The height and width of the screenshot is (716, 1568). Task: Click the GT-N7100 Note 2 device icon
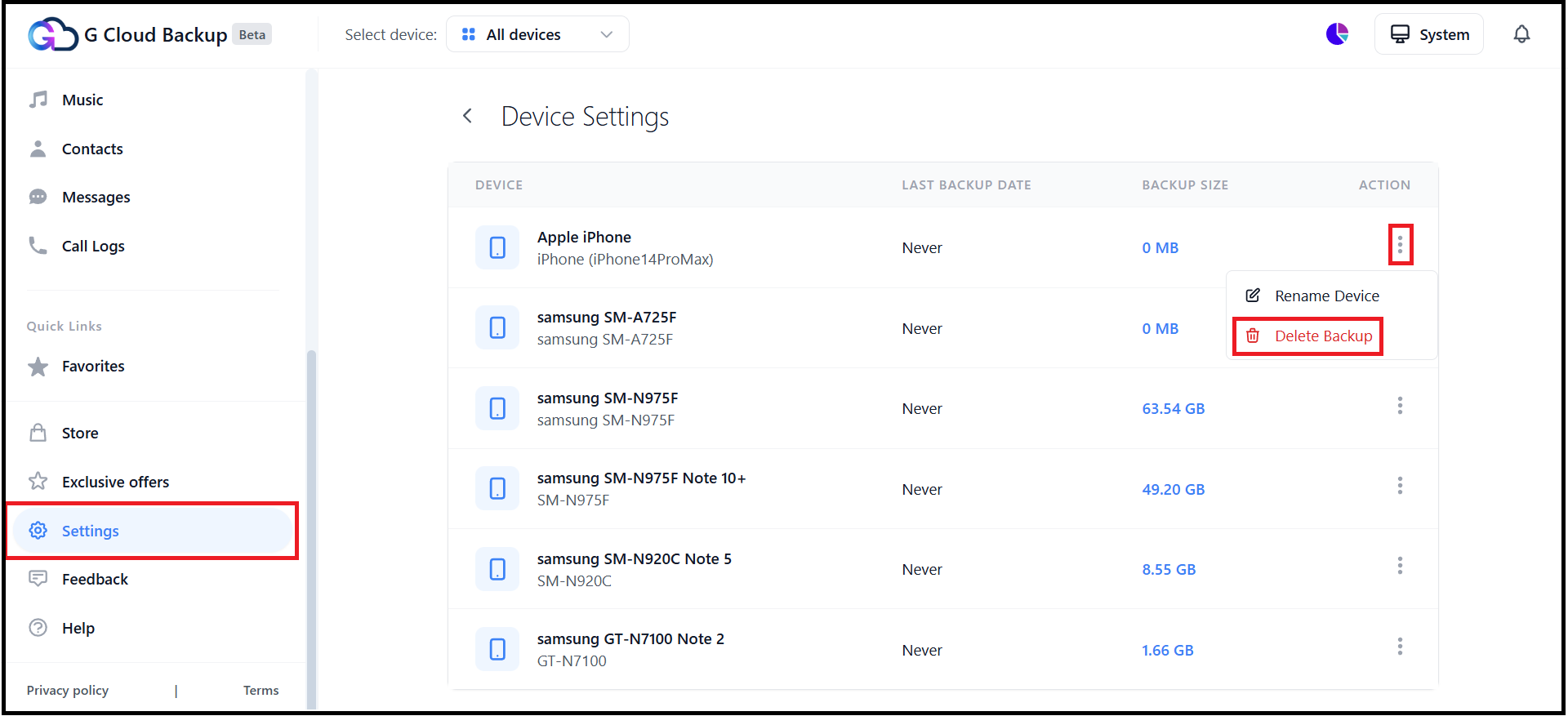(497, 649)
